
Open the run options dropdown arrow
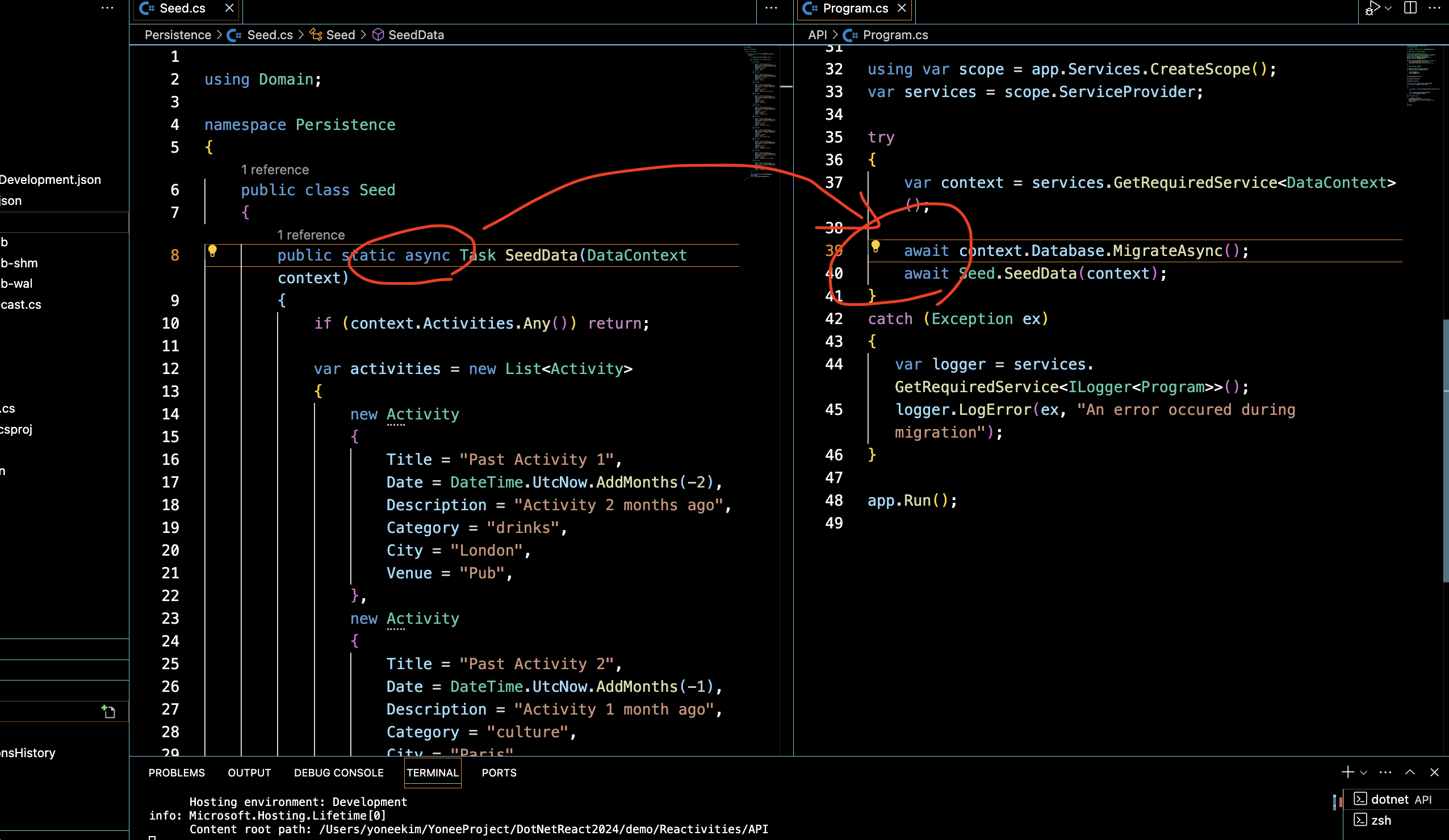click(1389, 8)
